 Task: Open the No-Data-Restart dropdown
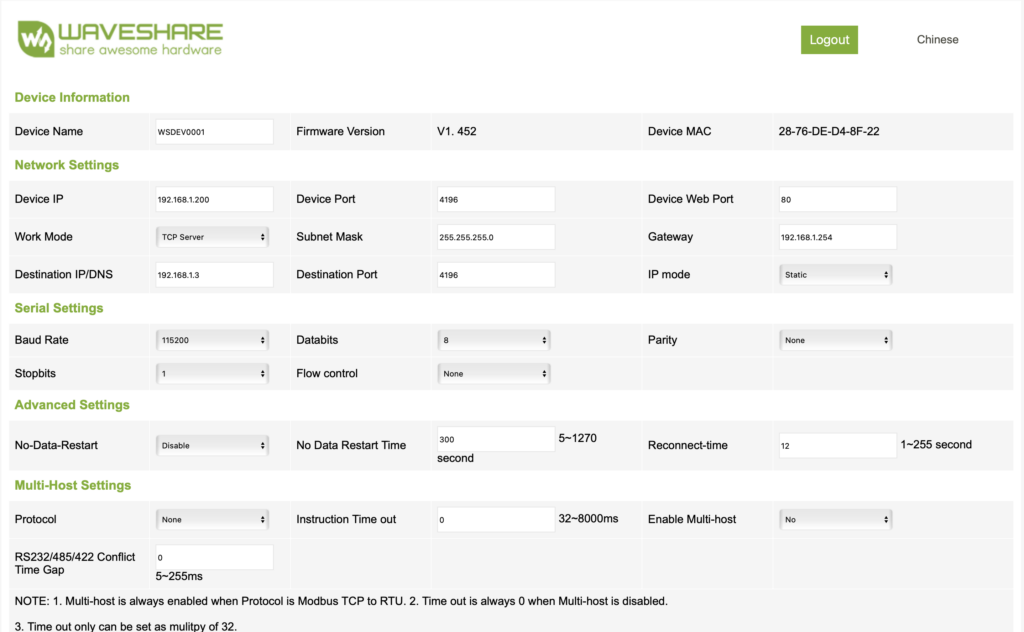212,445
